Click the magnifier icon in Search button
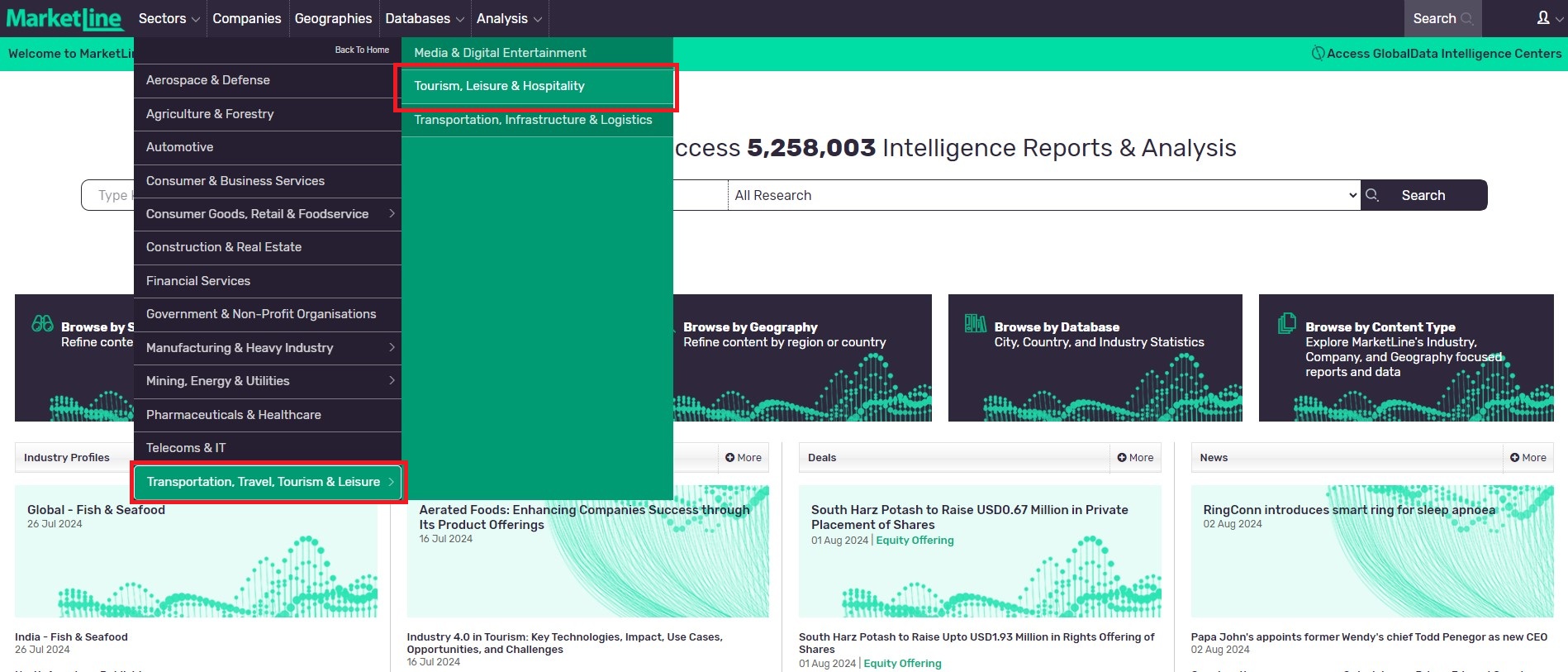Viewport: 1568px width, 672px height. (1372, 195)
